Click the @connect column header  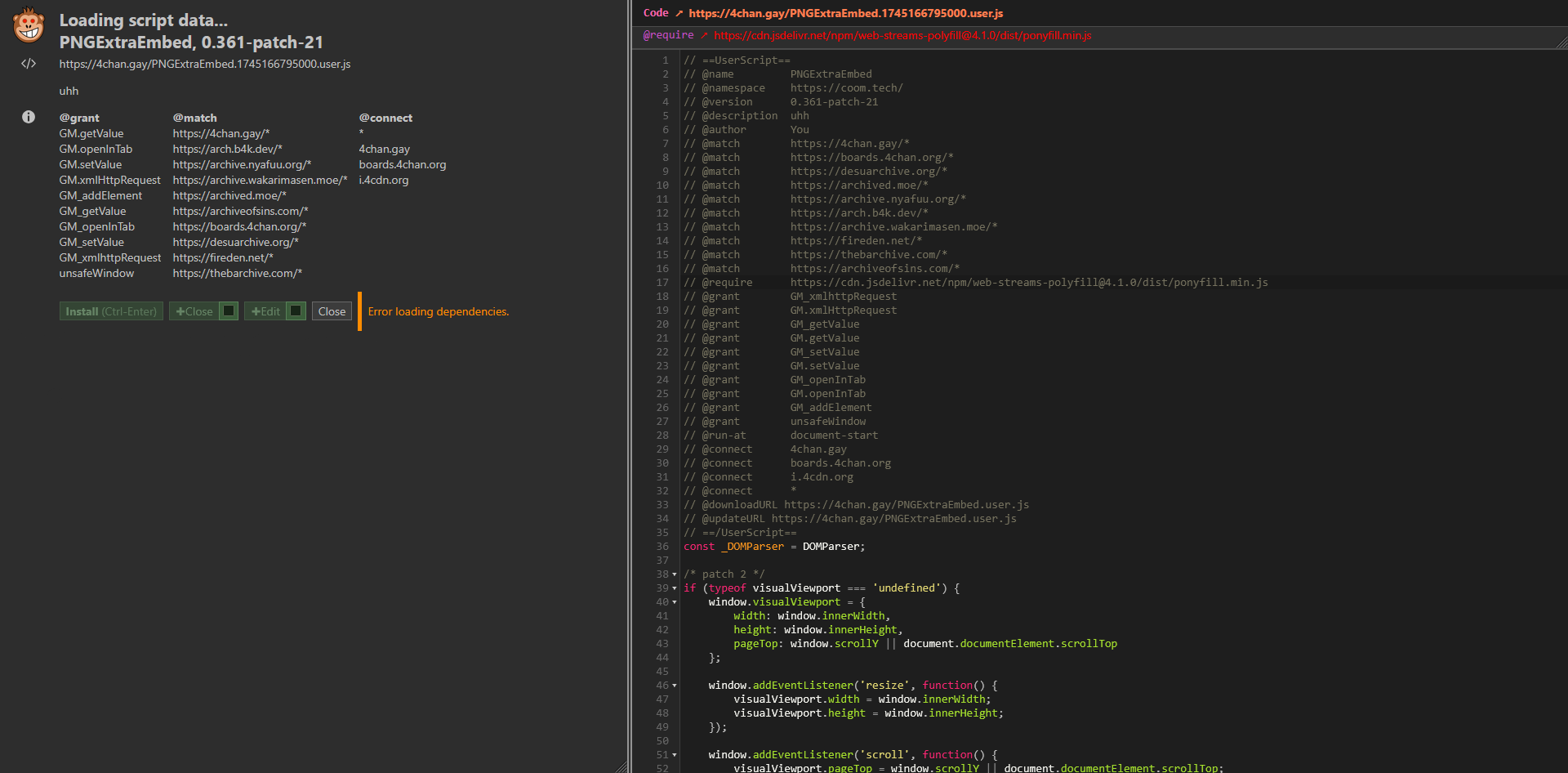(x=385, y=118)
